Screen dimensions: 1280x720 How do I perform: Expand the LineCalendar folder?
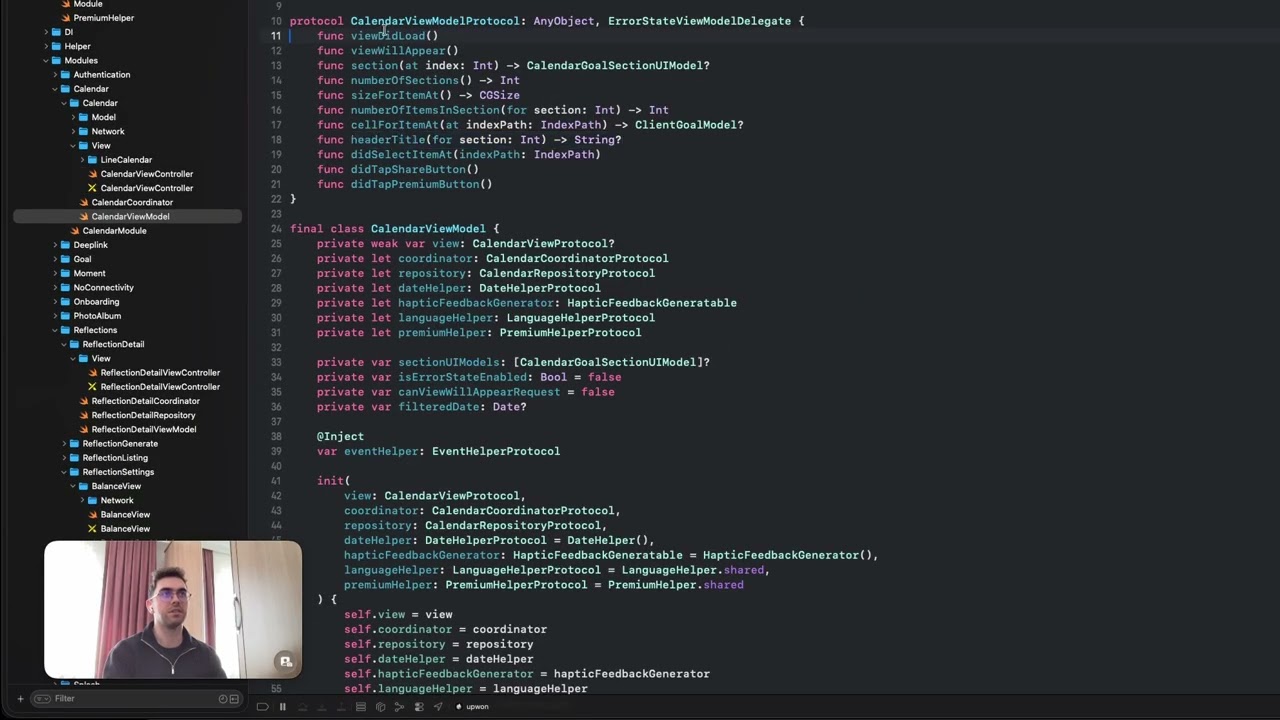point(82,160)
